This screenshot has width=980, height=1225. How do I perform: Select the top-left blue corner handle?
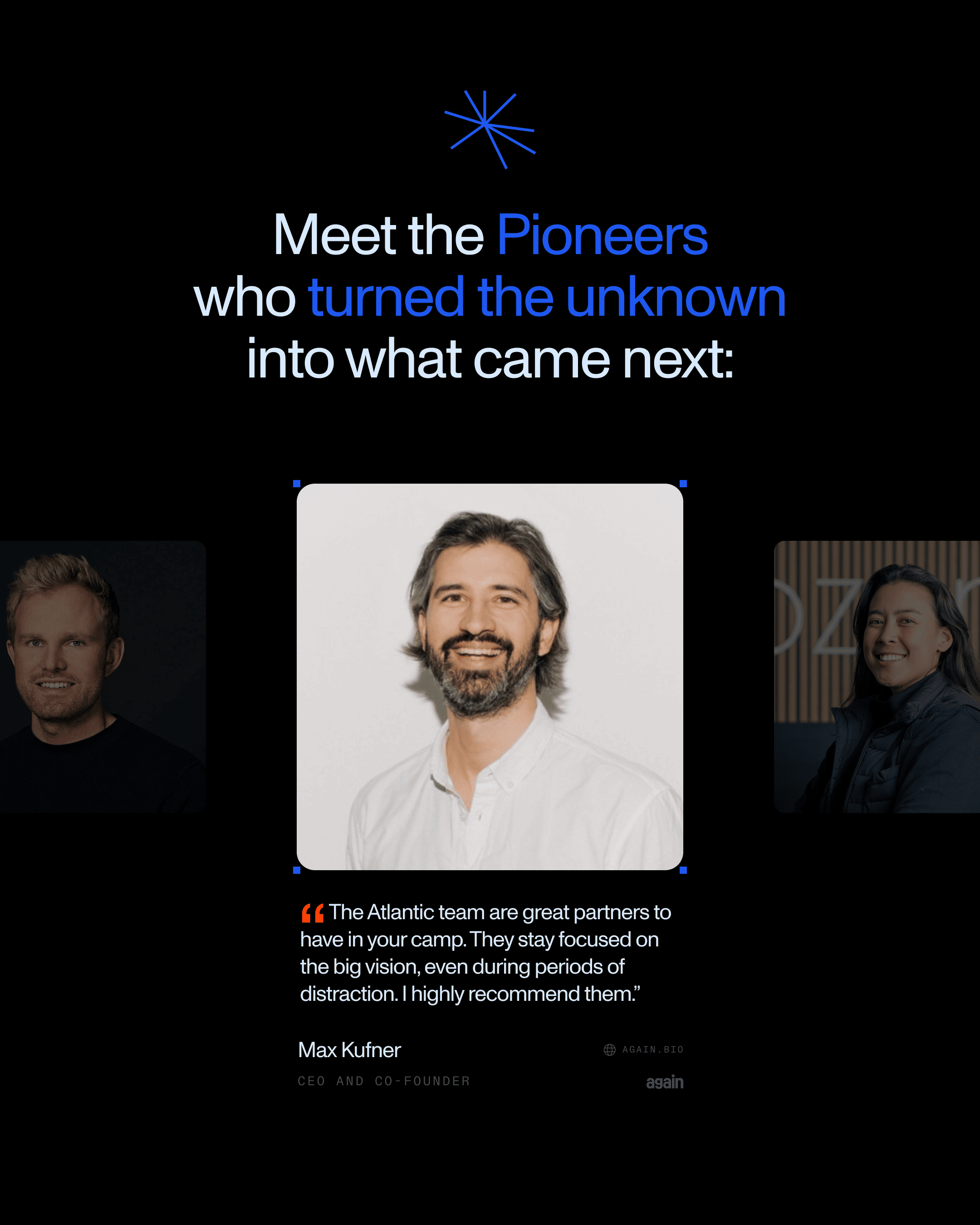point(297,484)
